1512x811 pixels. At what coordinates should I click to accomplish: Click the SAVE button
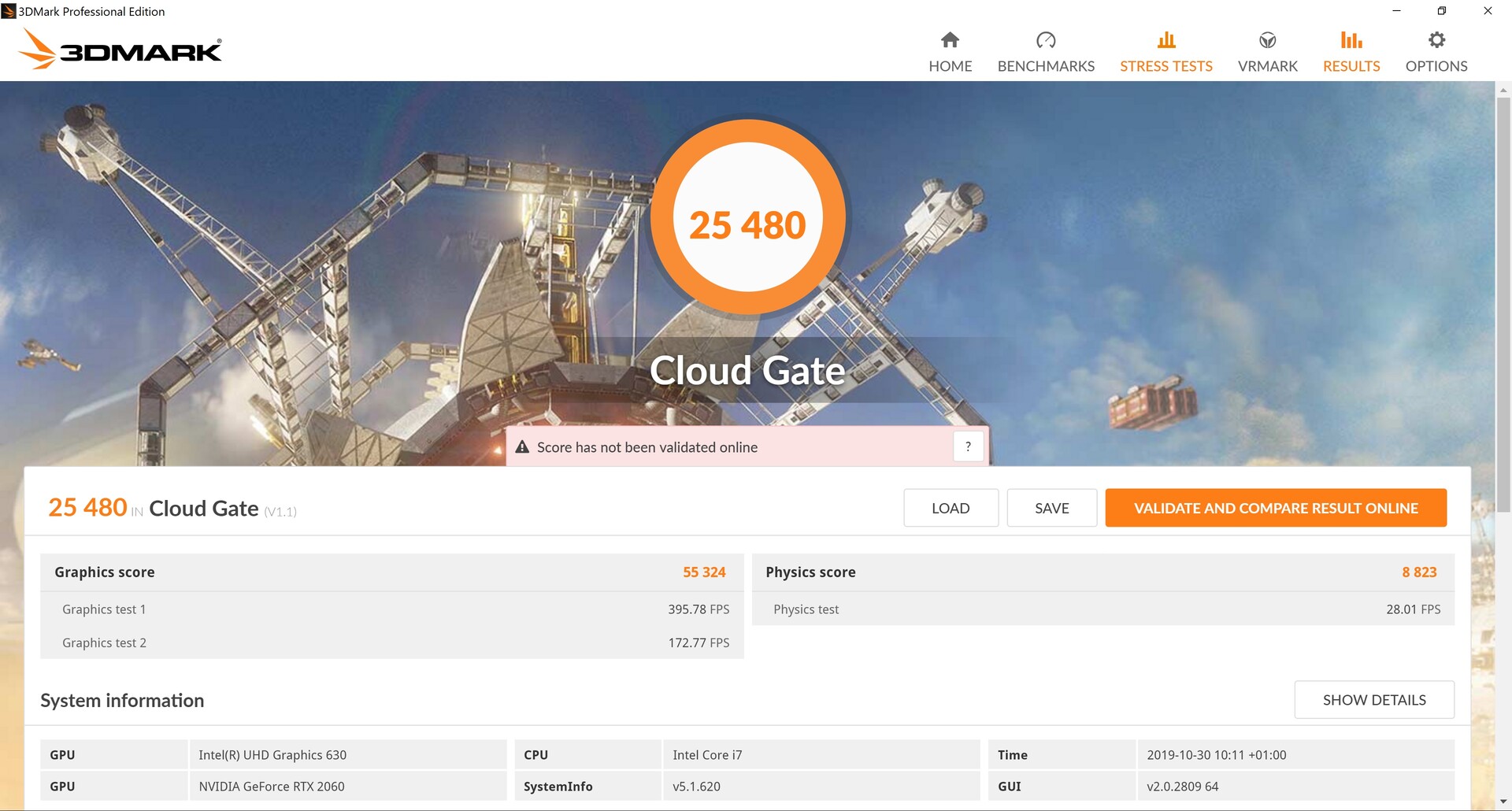pyautogui.click(x=1051, y=508)
